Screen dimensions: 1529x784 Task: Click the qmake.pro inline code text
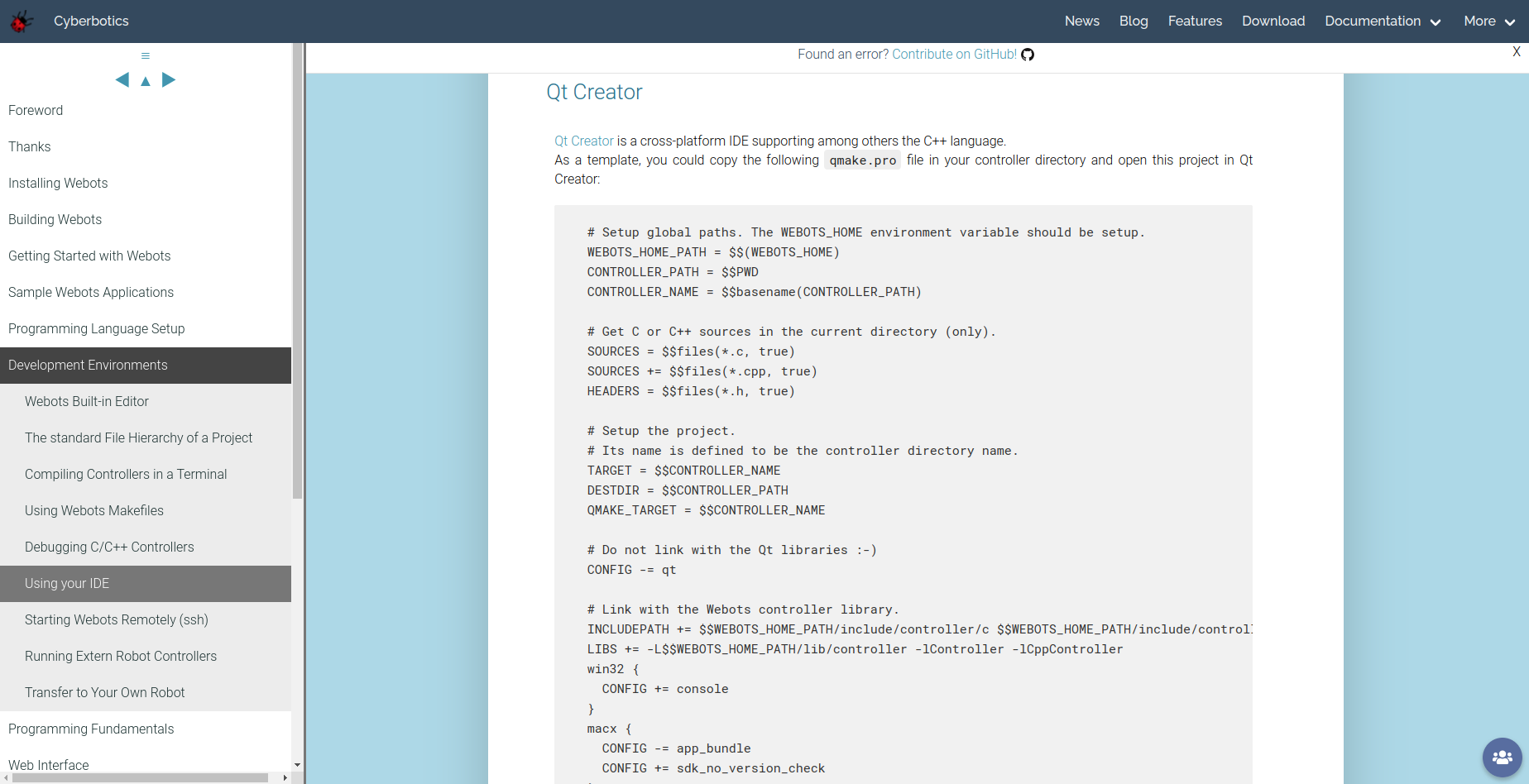[863, 160]
